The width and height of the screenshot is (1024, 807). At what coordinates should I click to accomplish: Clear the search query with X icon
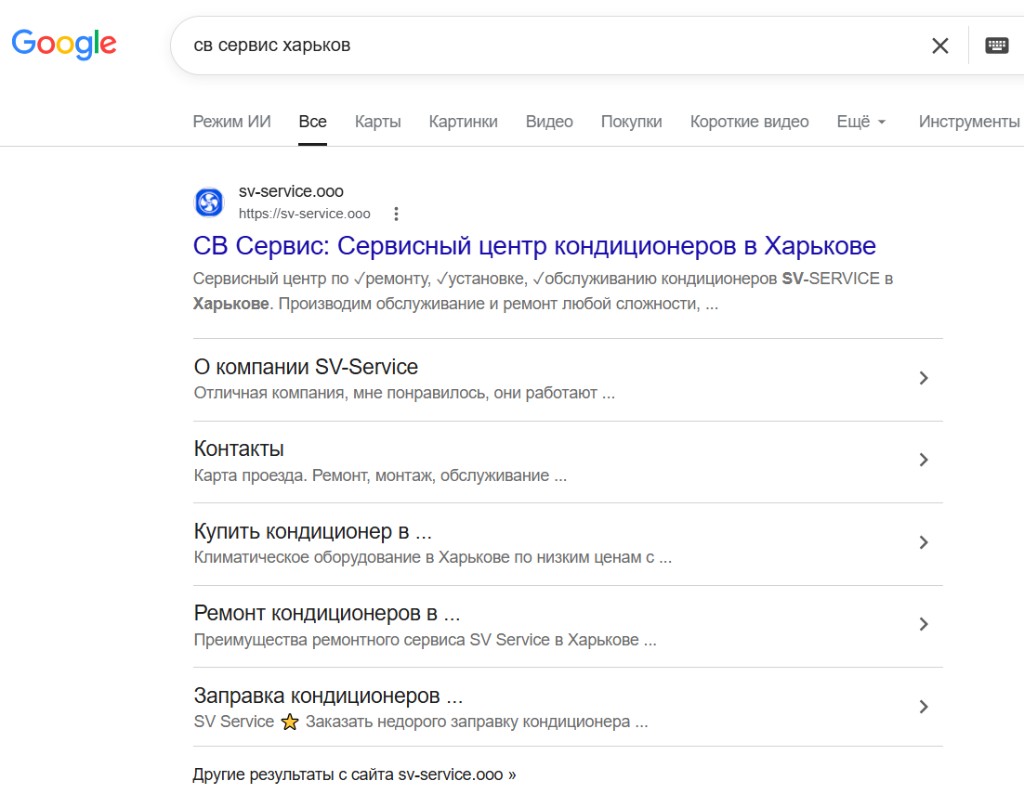(940, 46)
